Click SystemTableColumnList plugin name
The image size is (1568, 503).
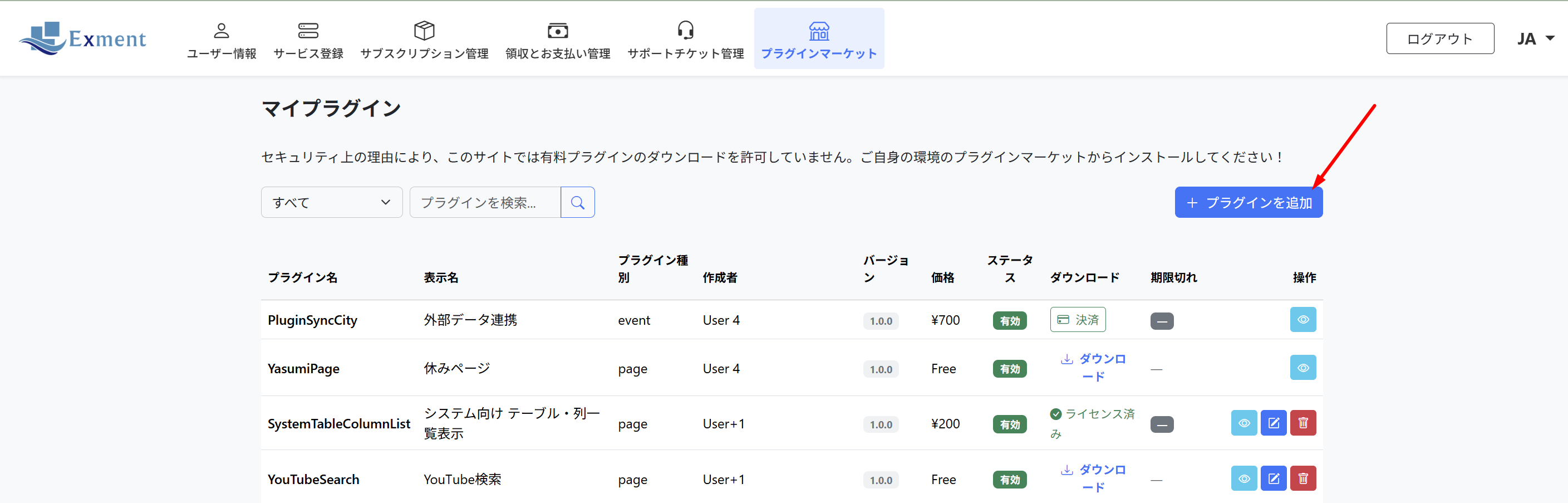(x=338, y=424)
